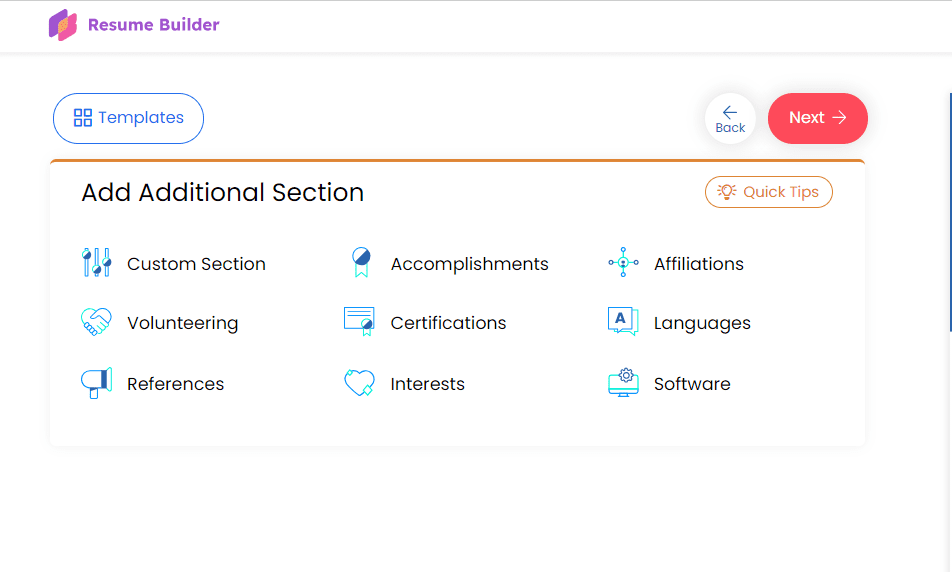Click the Certifications certificate icon
The width and height of the screenshot is (952, 572).
click(359, 322)
